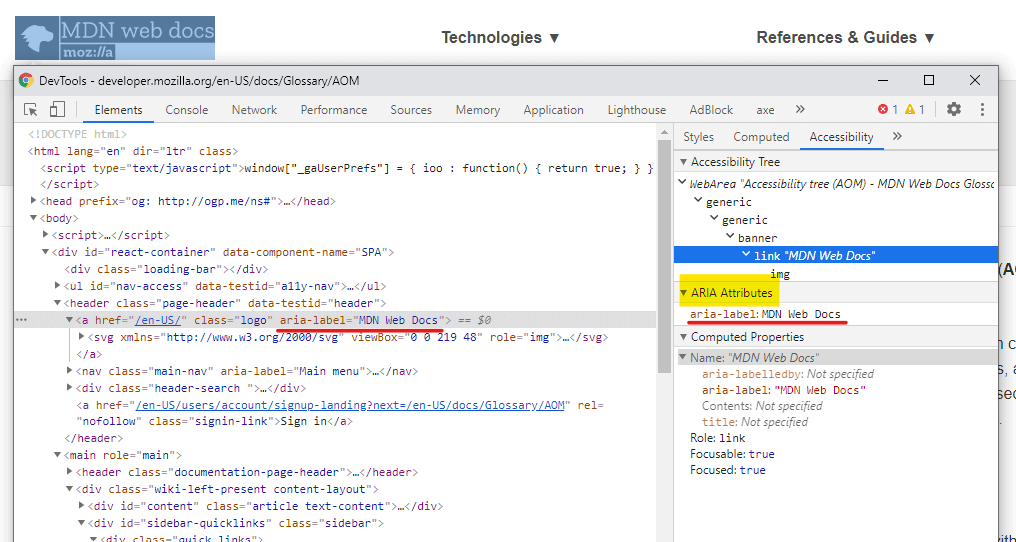This screenshot has height=542, width=1016.
Task: Collapse the page-header header node
Action: click(58, 303)
